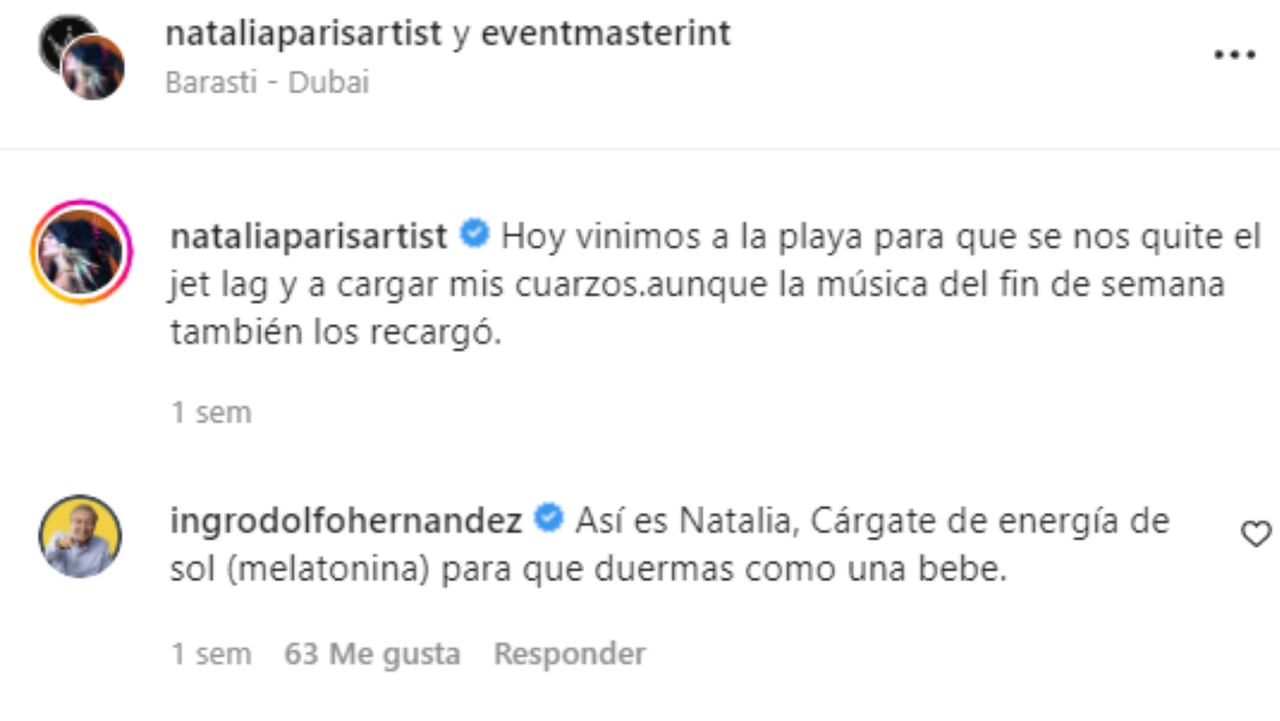
Task: View the 63 Me gusta likes list
Action: [x=372, y=654]
